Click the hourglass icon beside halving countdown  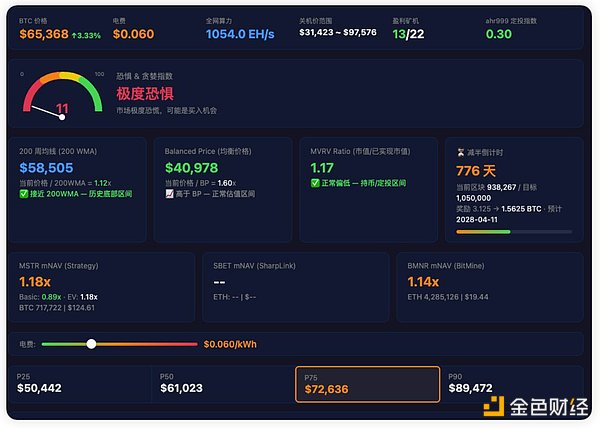pyautogui.click(x=458, y=151)
